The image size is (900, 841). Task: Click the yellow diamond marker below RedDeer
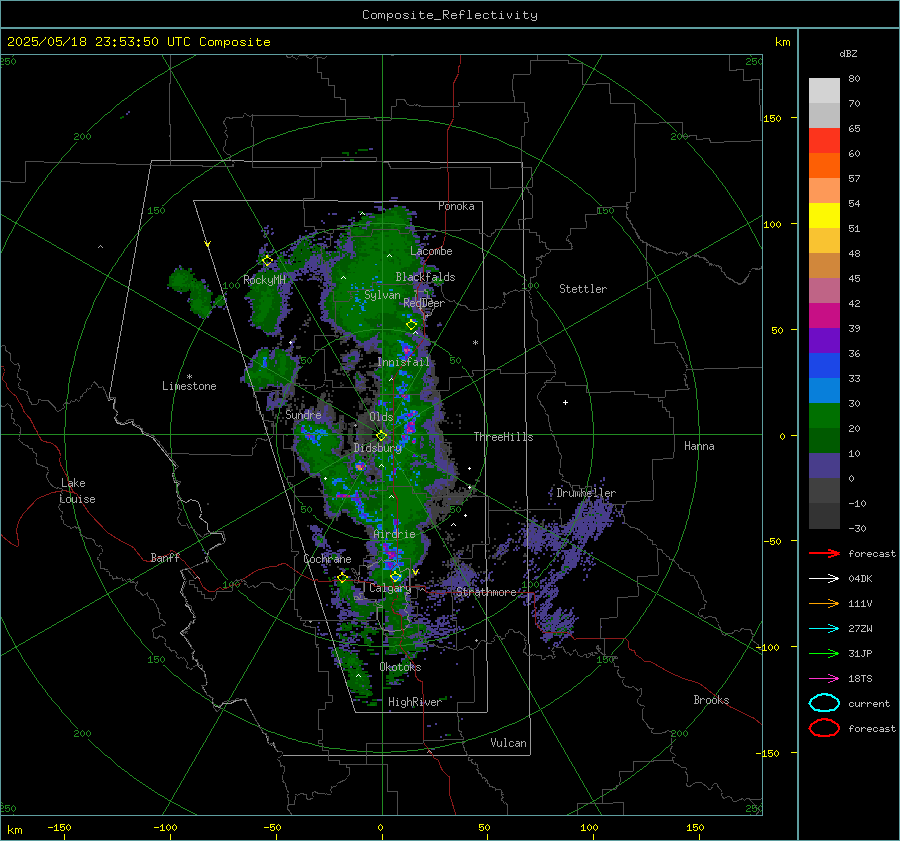(412, 325)
